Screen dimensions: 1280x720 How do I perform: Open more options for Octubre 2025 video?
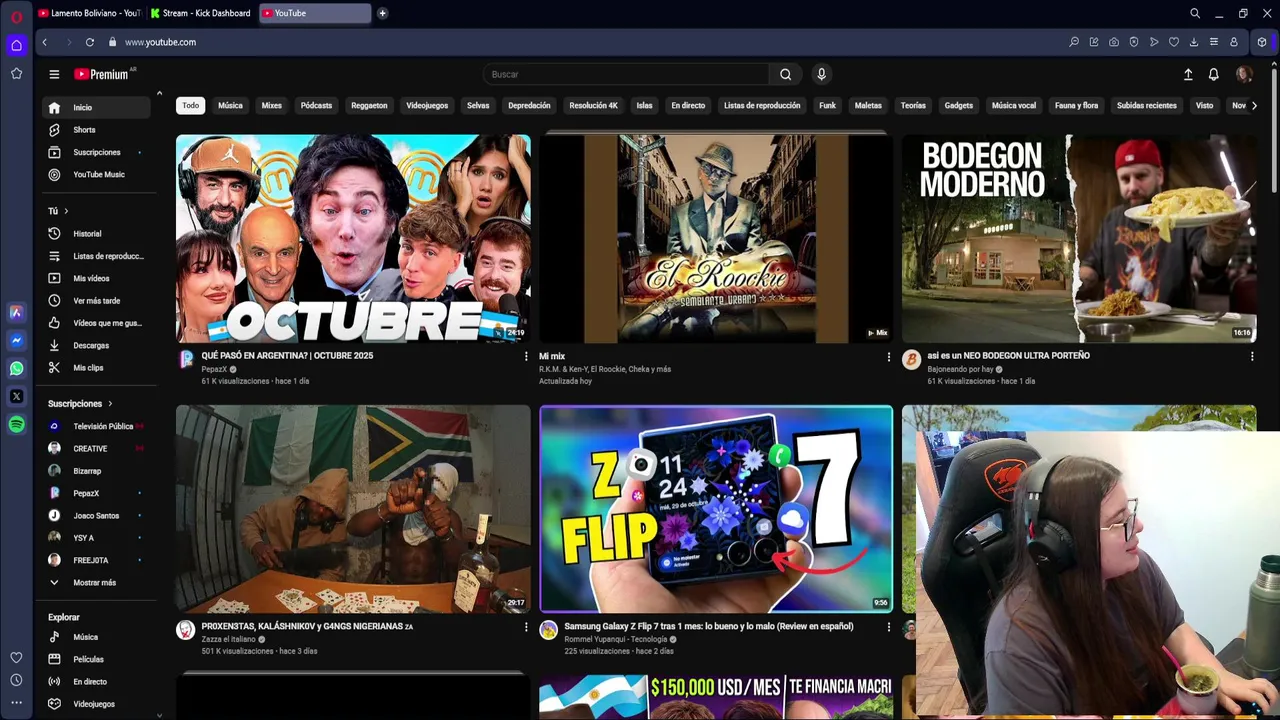pyautogui.click(x=526, y=356)
